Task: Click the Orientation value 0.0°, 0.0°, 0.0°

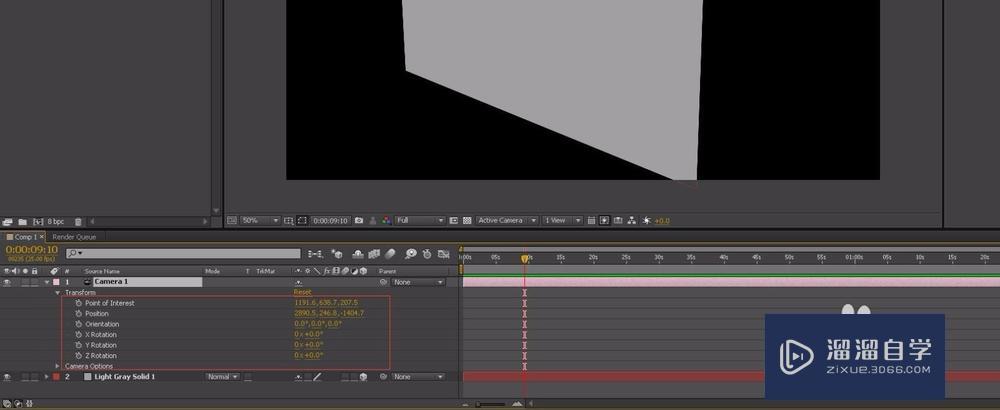Action: coord(318,324)
